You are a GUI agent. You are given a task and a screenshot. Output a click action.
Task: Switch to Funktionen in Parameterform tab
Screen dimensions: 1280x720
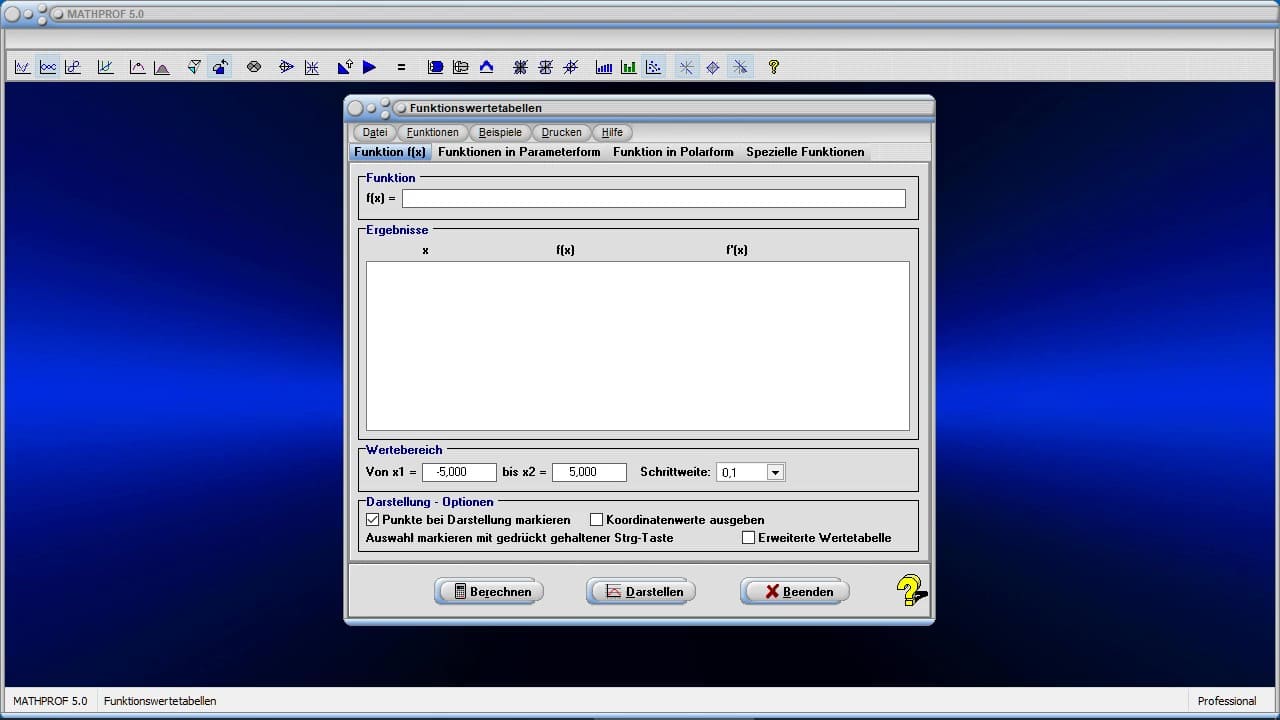[519, 152]
